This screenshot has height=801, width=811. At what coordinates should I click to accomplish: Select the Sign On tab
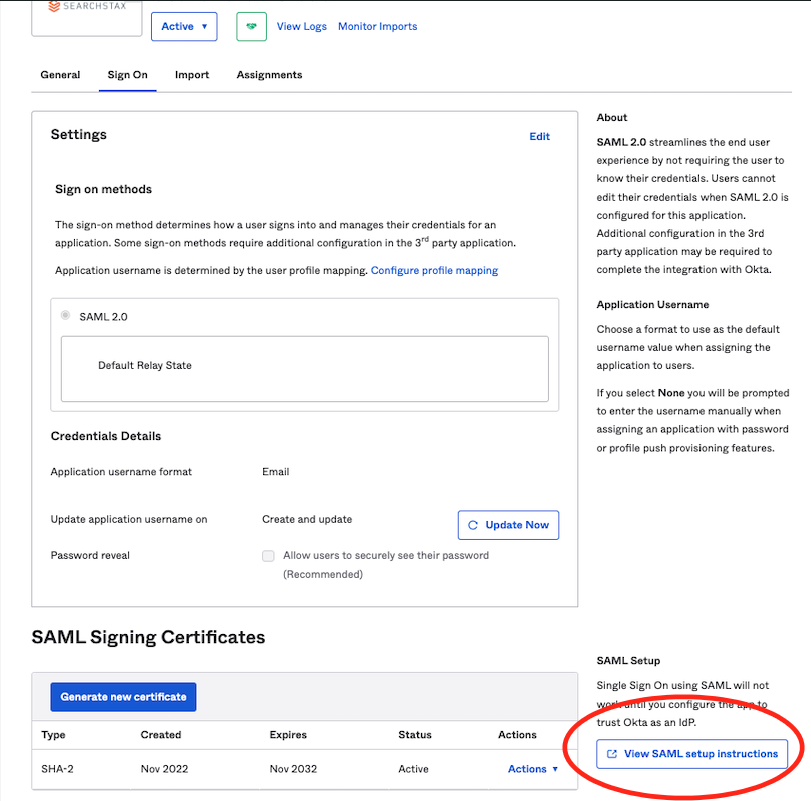[x=128, y=74]
